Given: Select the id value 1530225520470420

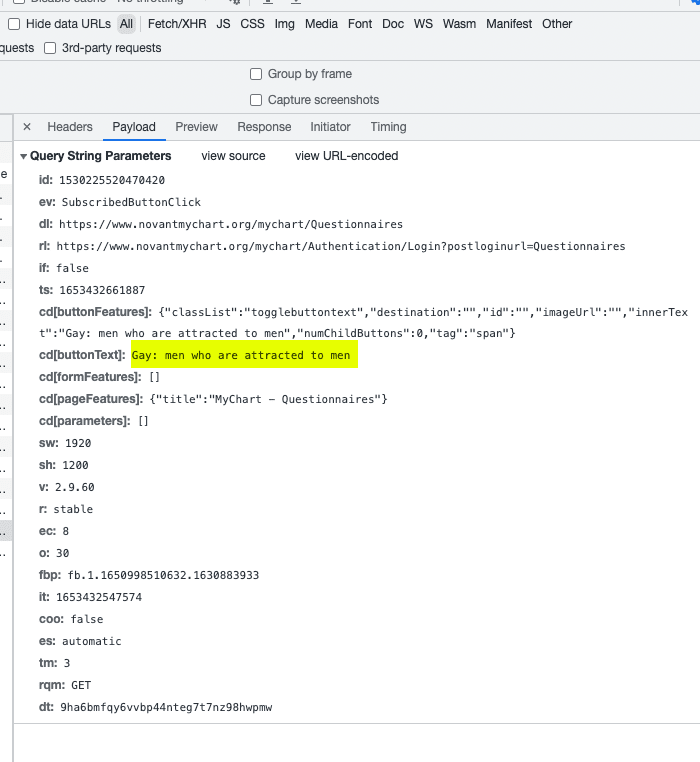Looking at the screenshot, I should click(x=112, y=180).
